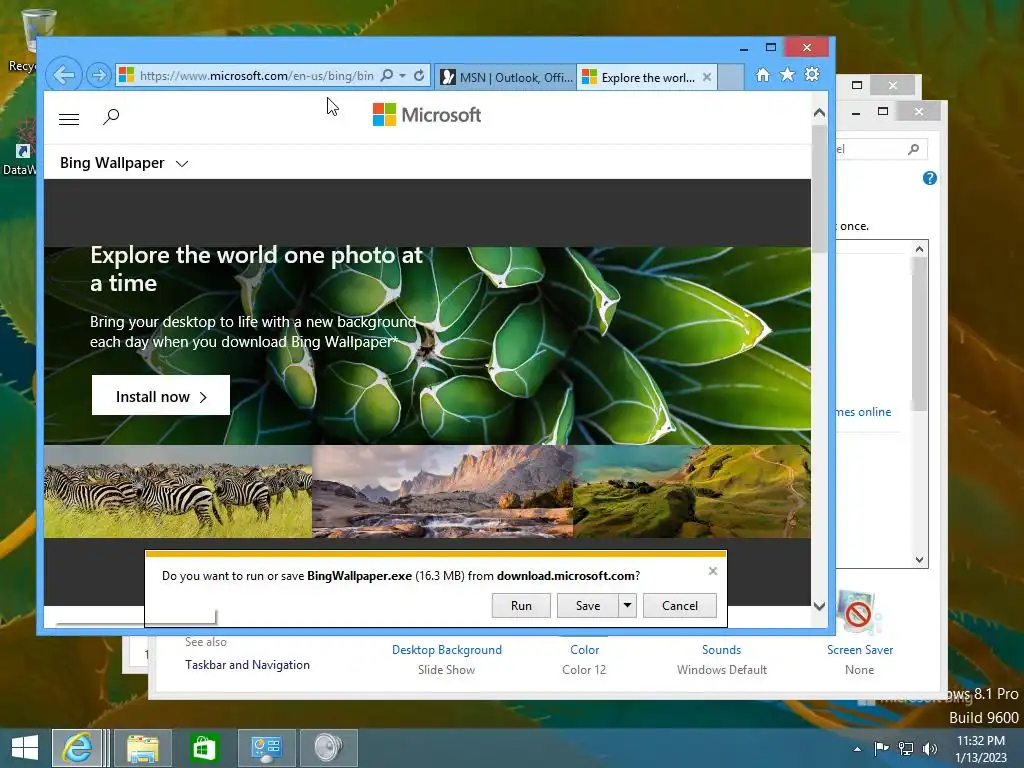Open the Windows Store taskbar icon
Screen dimensions: 1024x768
(x=204, y=748)
